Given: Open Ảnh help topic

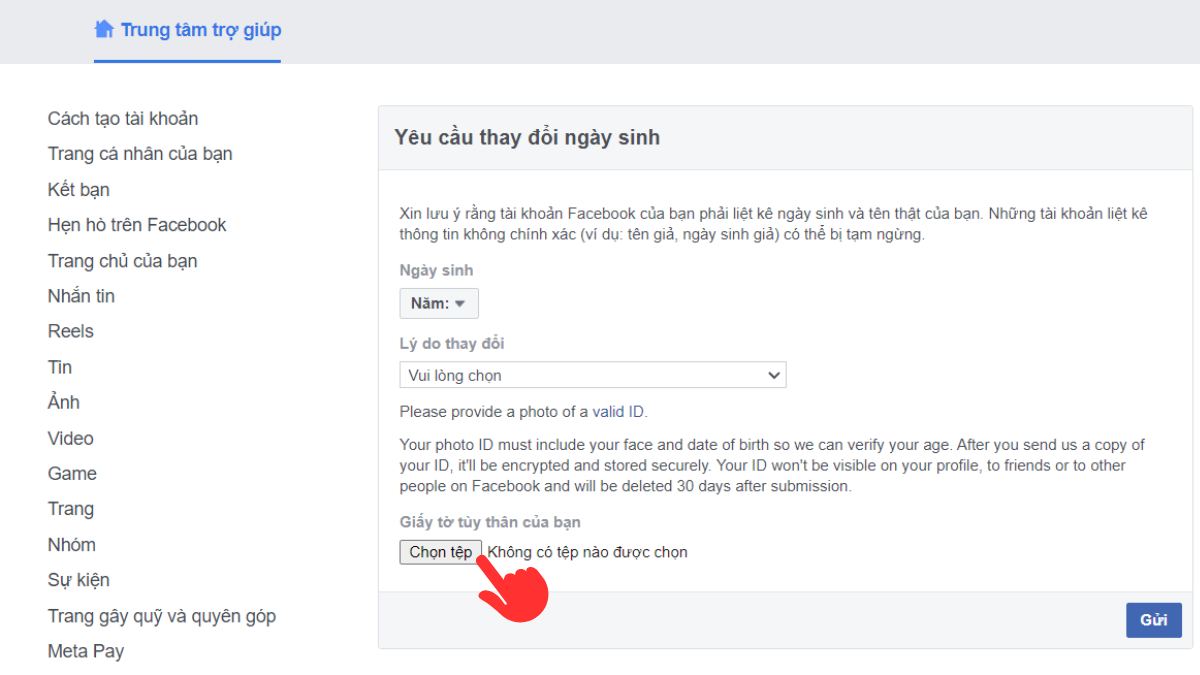Looking at the screenshot, I should point(64,402).
